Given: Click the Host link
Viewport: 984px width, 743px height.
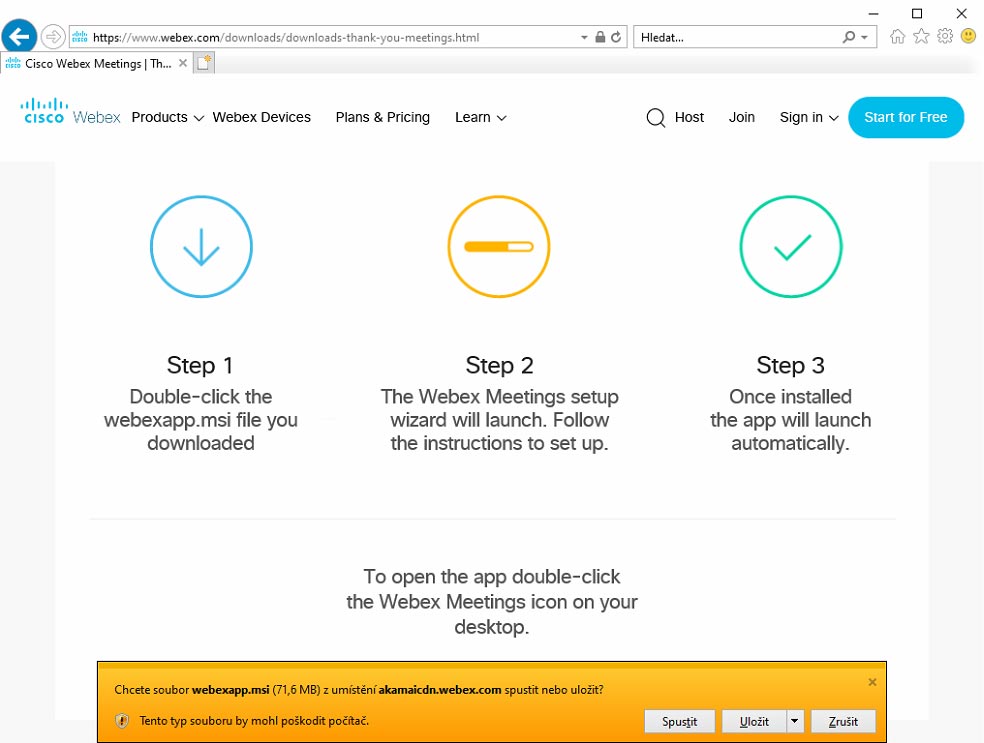Looking at the screenshot, I should 689,117.
